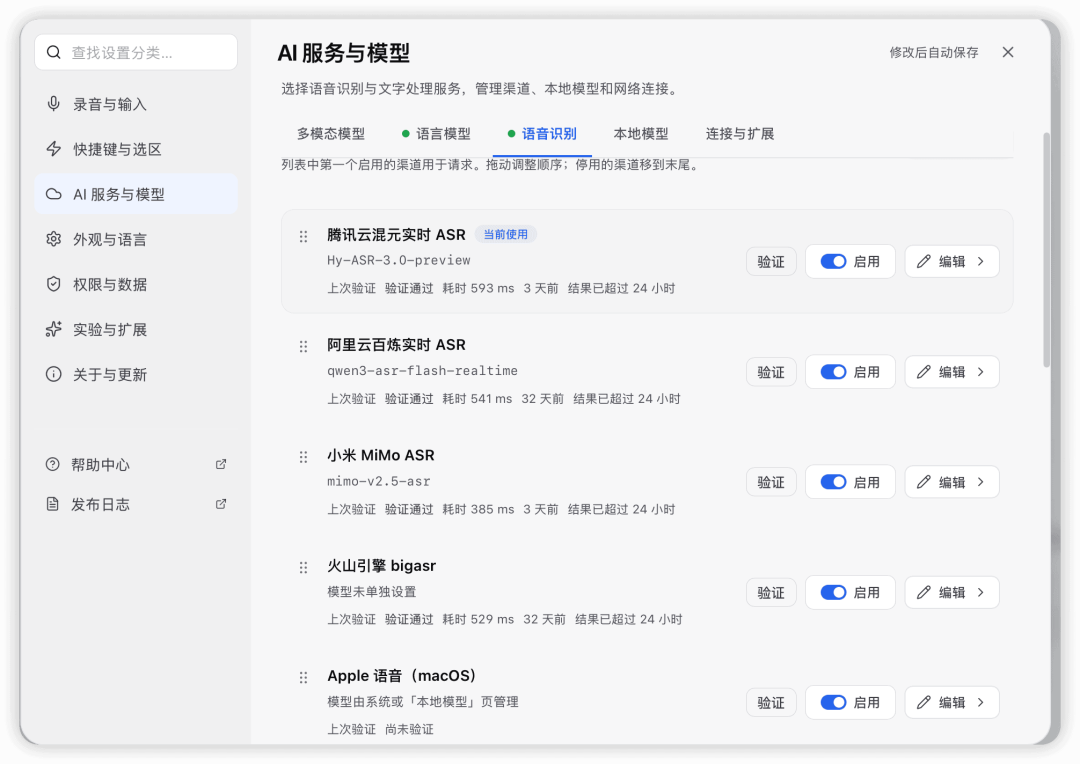Viewport: 1080px width, 764px height.
Task: Close the settings window with X
Action: pyautogui.click(x=1008, y=52)
